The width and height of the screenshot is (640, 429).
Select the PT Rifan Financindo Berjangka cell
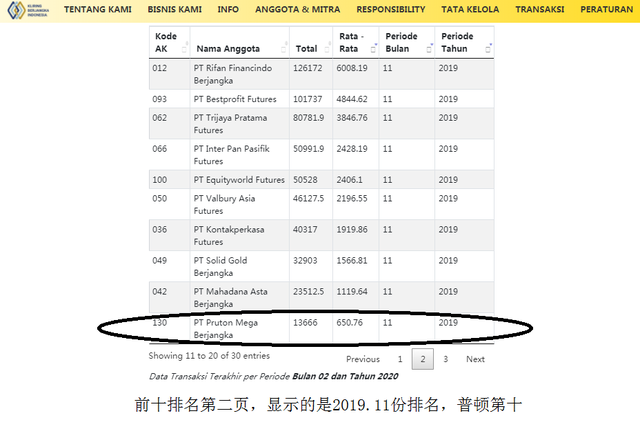[240, 74]
